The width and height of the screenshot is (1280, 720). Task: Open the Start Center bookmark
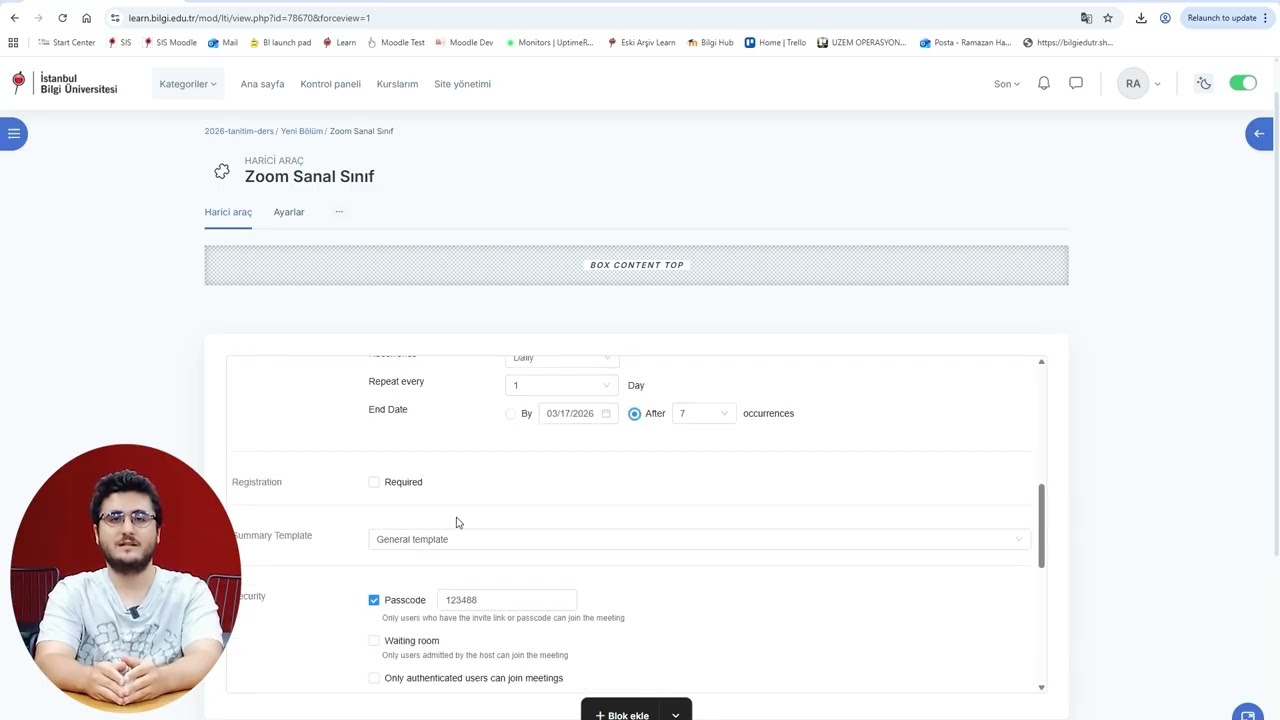point(67,43)
